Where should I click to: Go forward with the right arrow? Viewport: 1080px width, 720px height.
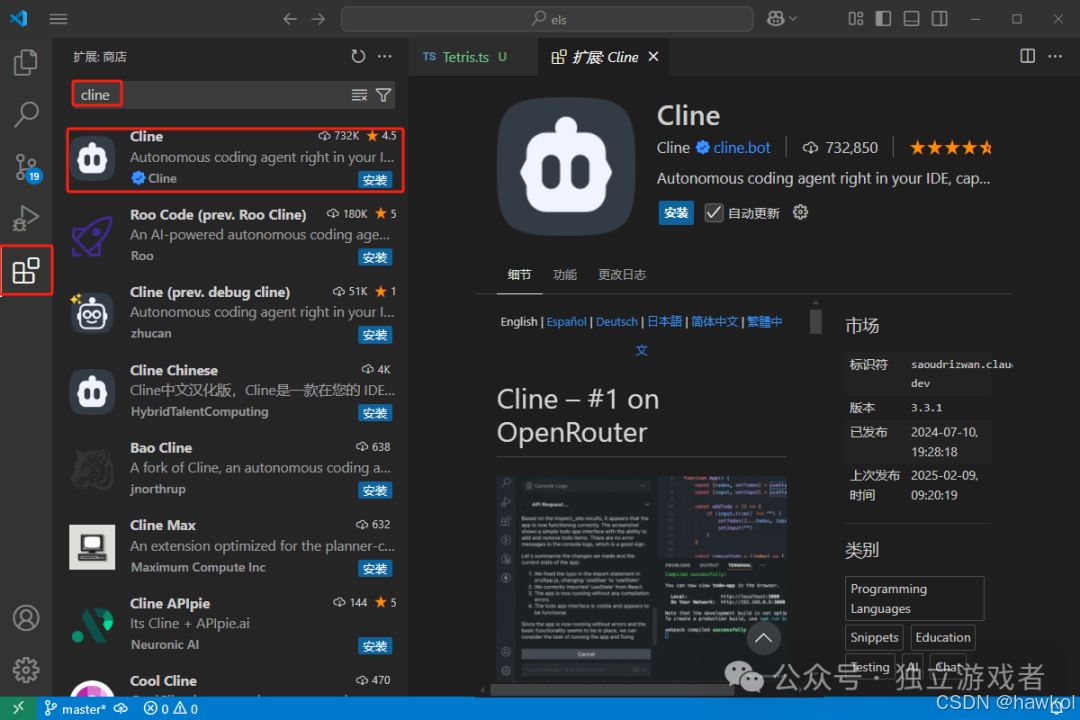pyautogui.click(x=318, y=19)
